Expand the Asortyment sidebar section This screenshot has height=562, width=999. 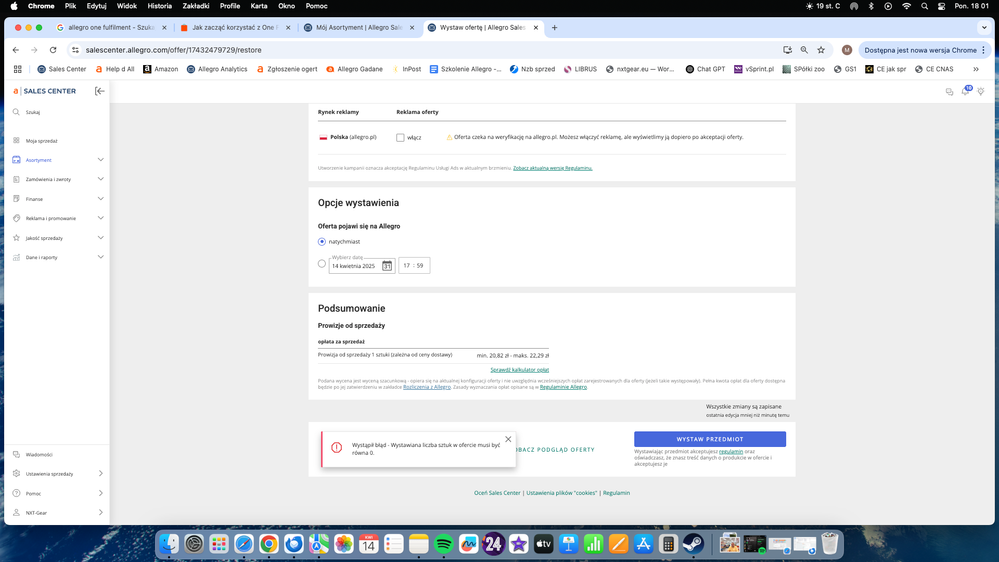pos(101,160)
